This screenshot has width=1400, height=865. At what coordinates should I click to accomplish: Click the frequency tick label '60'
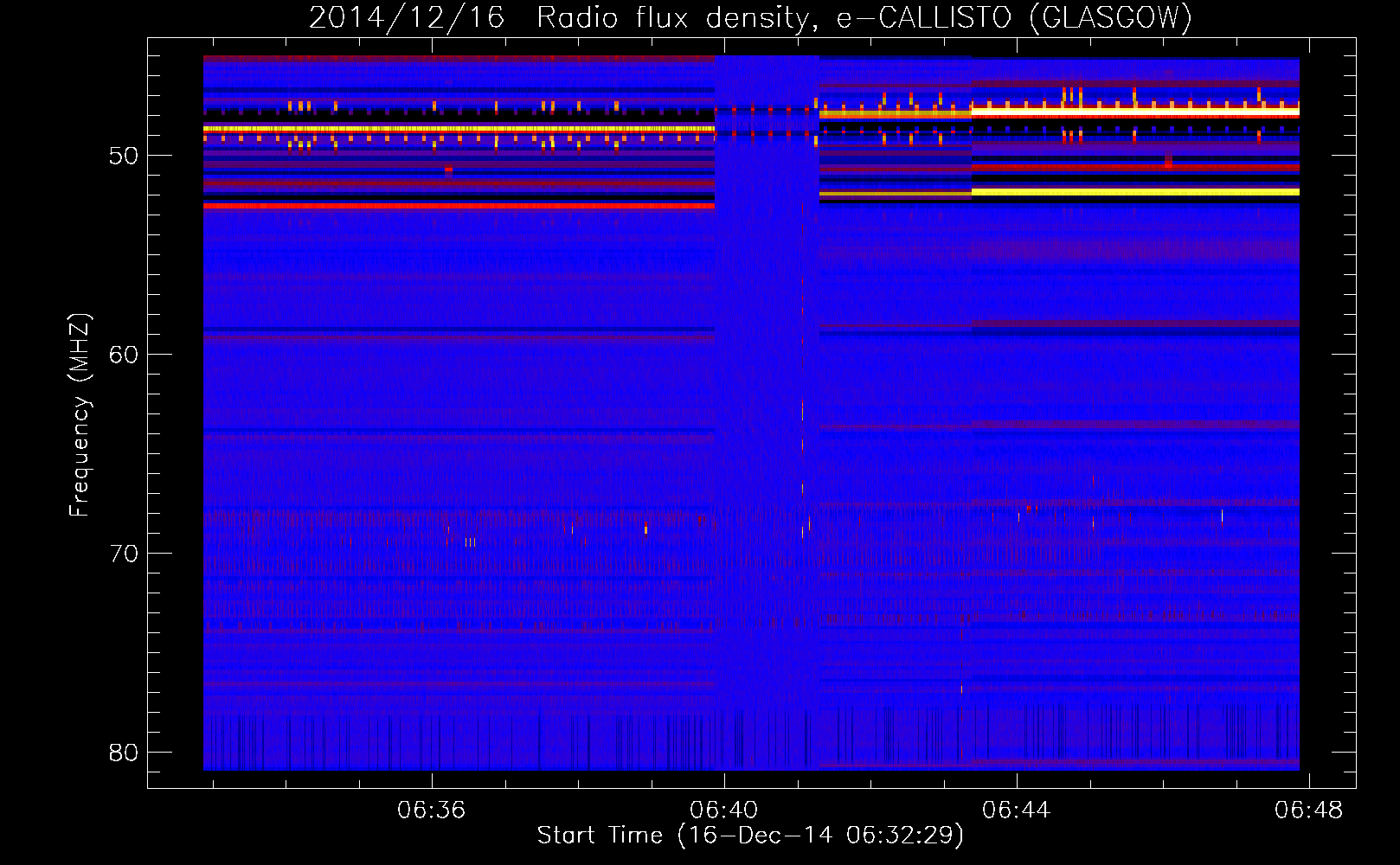click(124, 355)
